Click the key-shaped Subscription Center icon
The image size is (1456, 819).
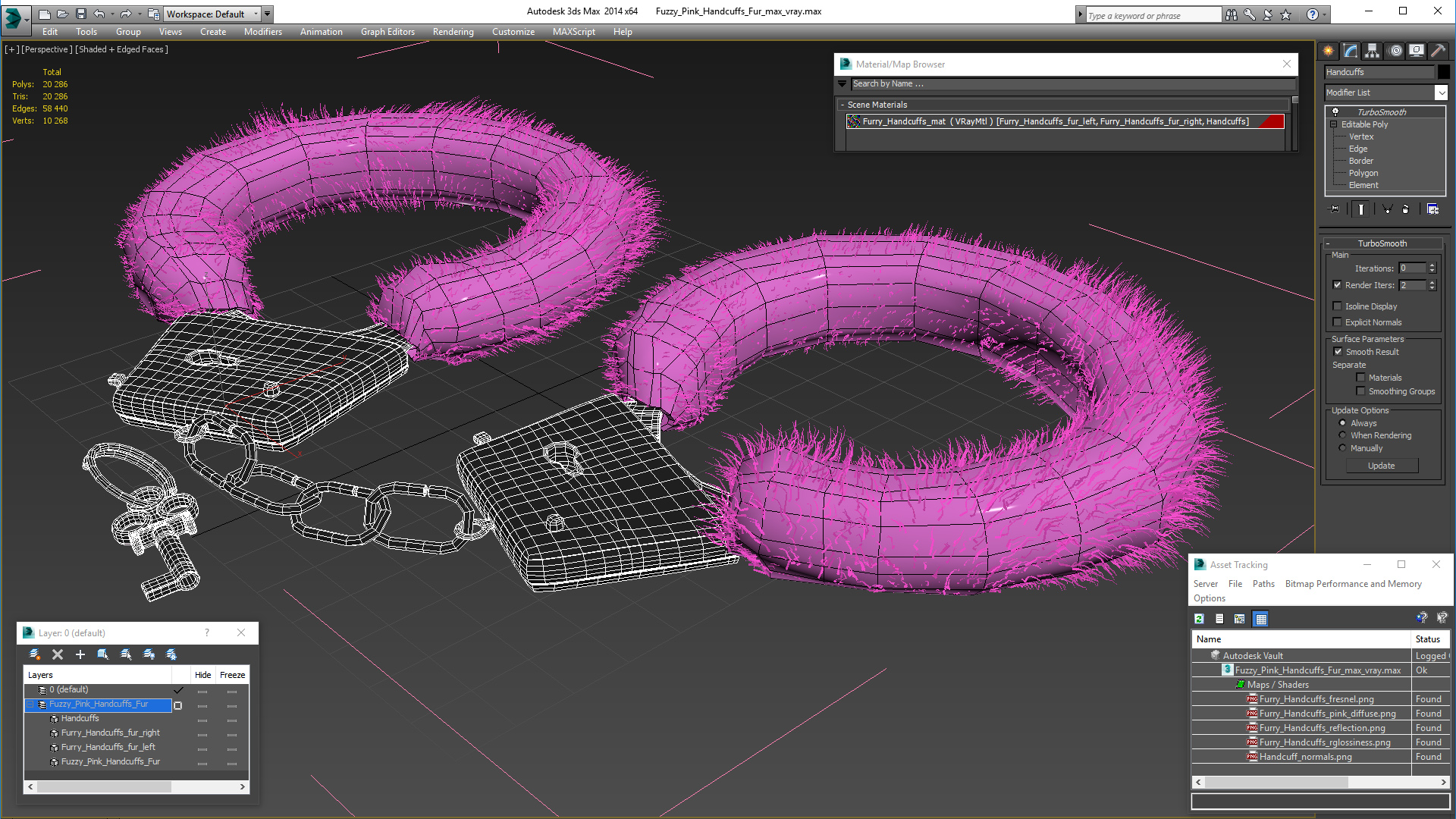click(x=1249, y=14)
